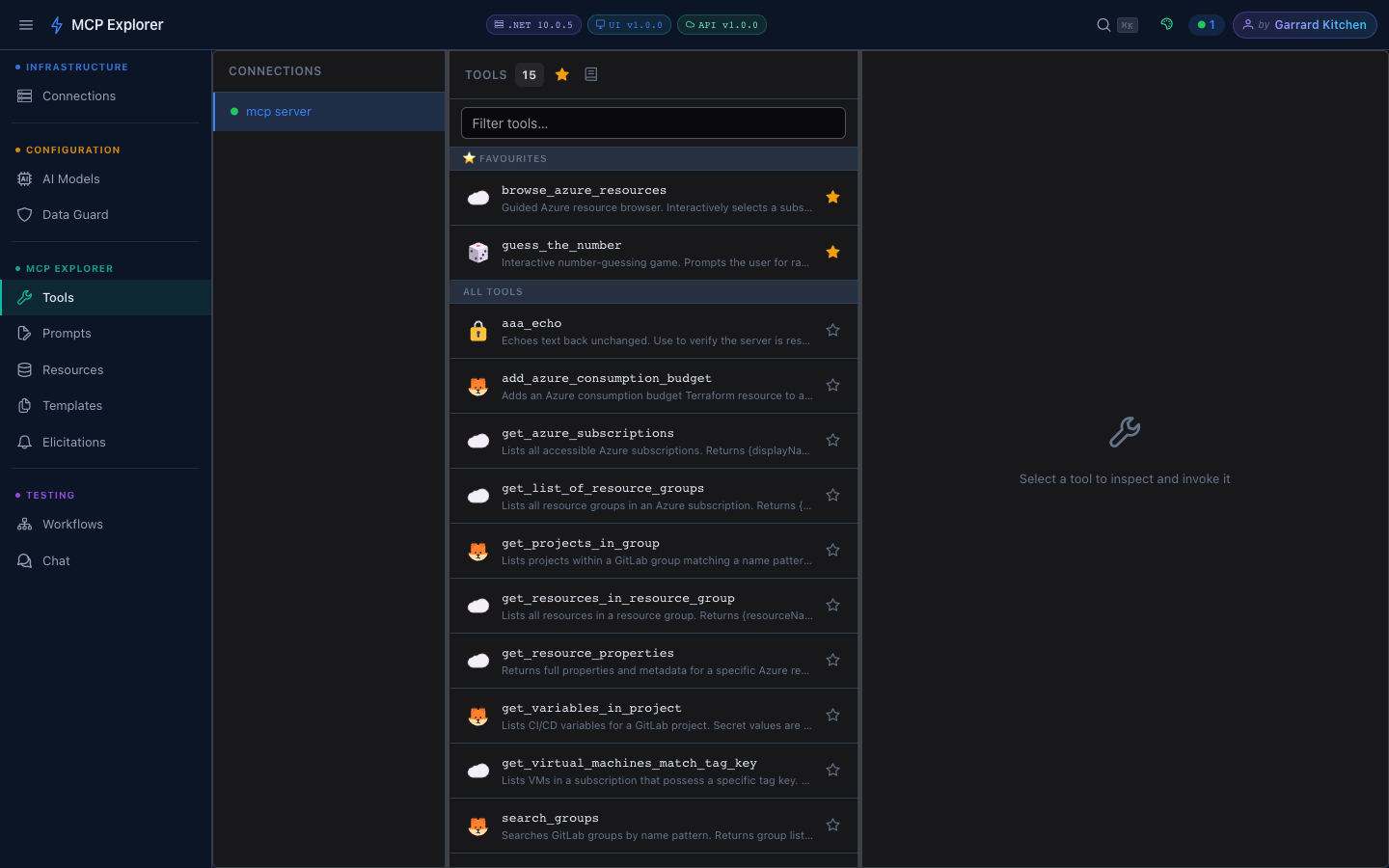1389x868 pixels.
Task: Click the favourites star filter in Tools header
Action: 562,74
